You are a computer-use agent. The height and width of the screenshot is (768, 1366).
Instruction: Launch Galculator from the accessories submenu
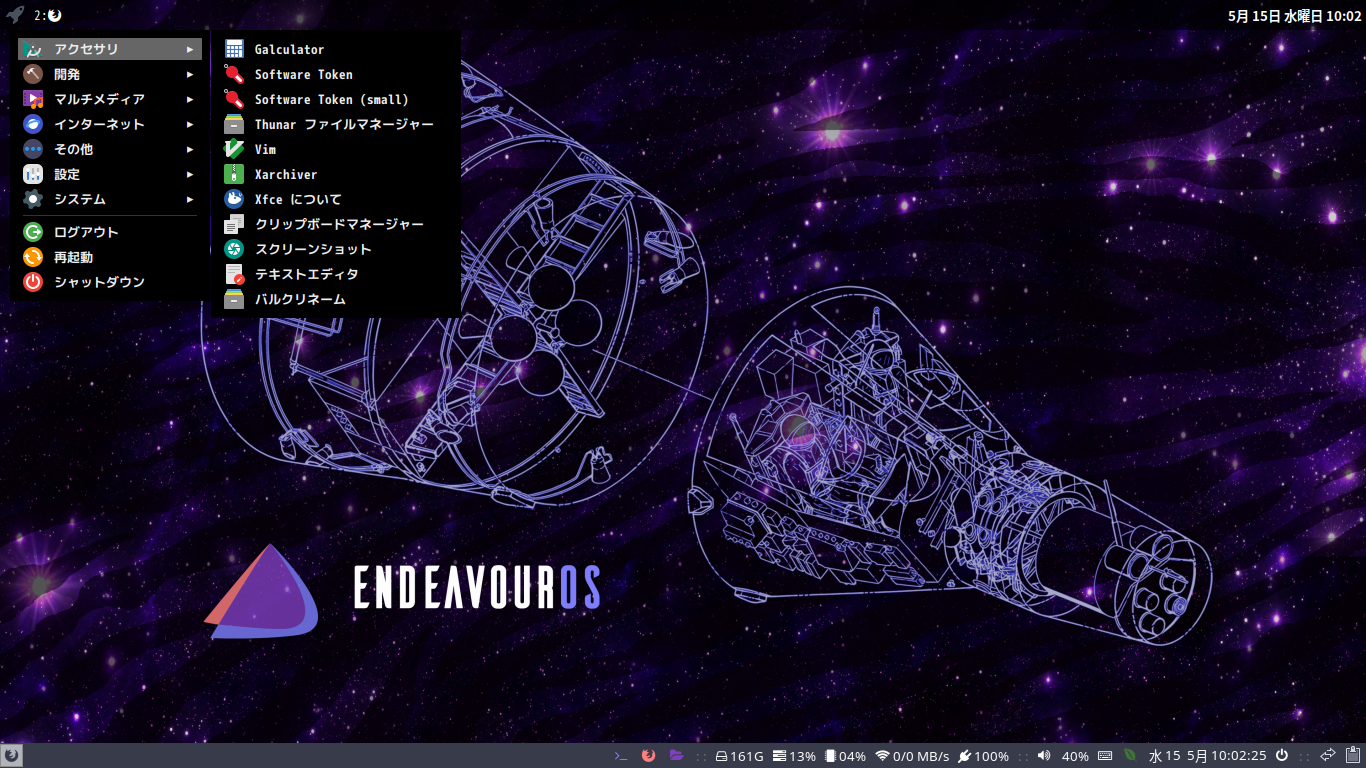pyautogui.click(x=335, y=49)
